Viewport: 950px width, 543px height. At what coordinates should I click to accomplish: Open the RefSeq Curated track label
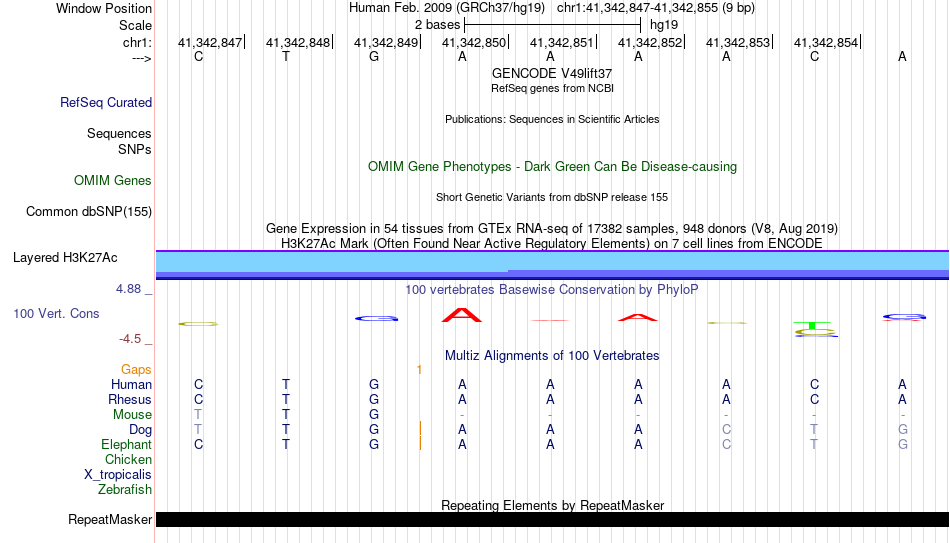point(106,102)
